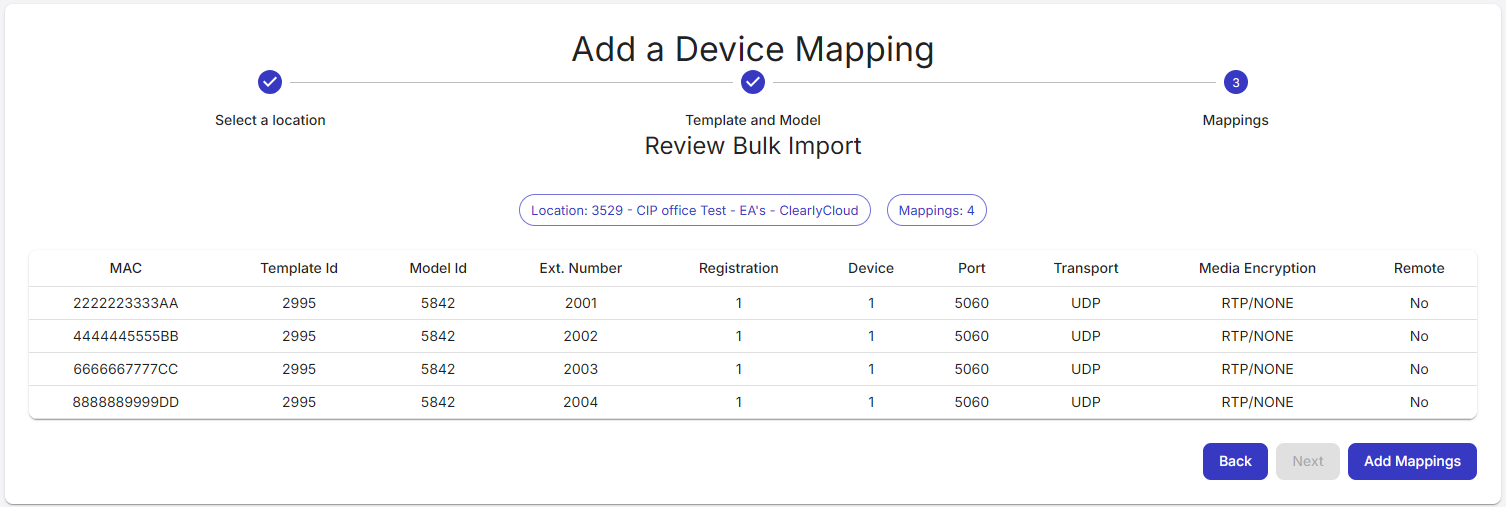Viewport: 1506px width, 507px height.
Task: Click Remote value No in 6666667777CC row
Action: click(1419, 369)
